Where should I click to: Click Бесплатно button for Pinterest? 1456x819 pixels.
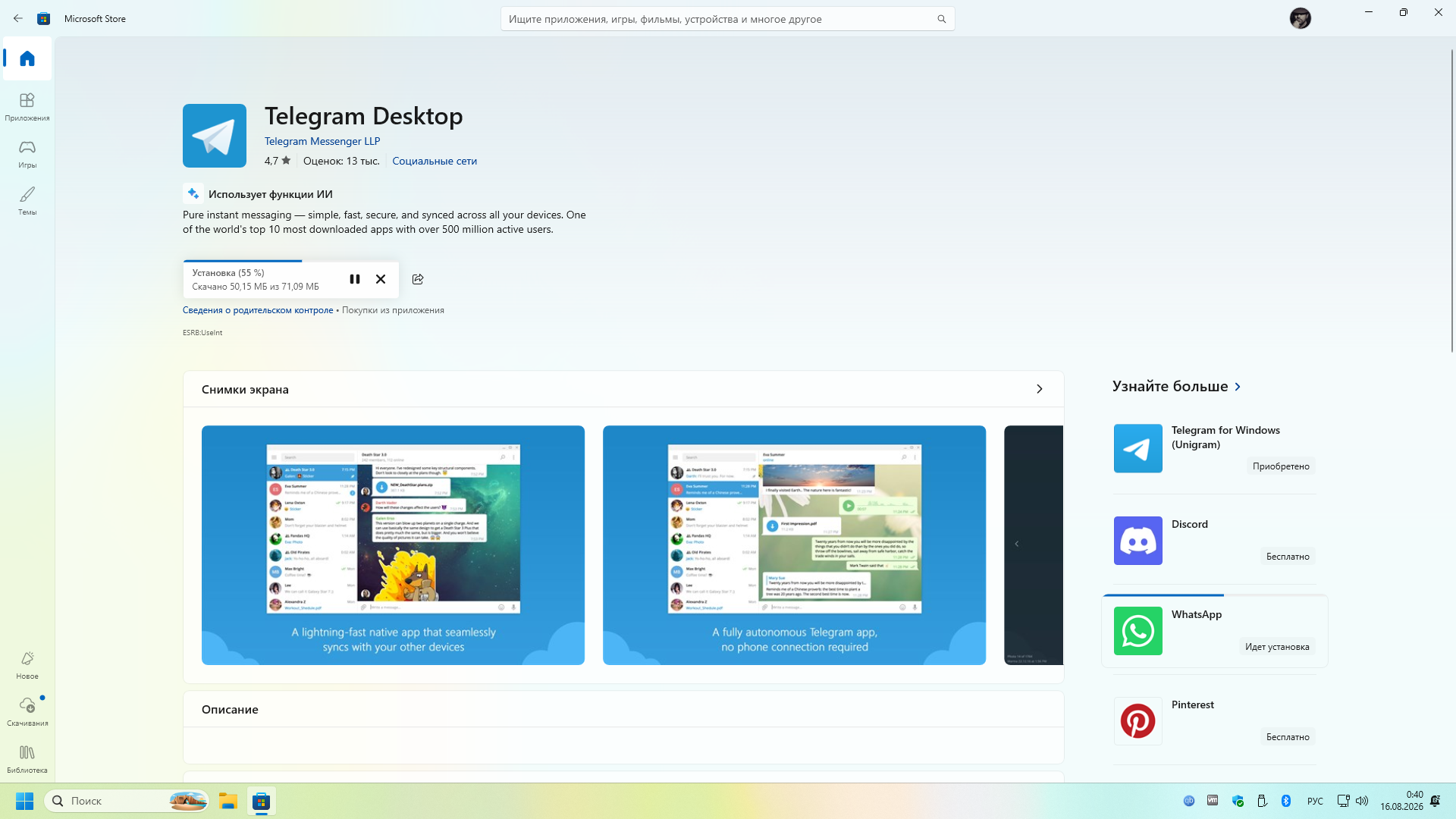point(1288,737)
